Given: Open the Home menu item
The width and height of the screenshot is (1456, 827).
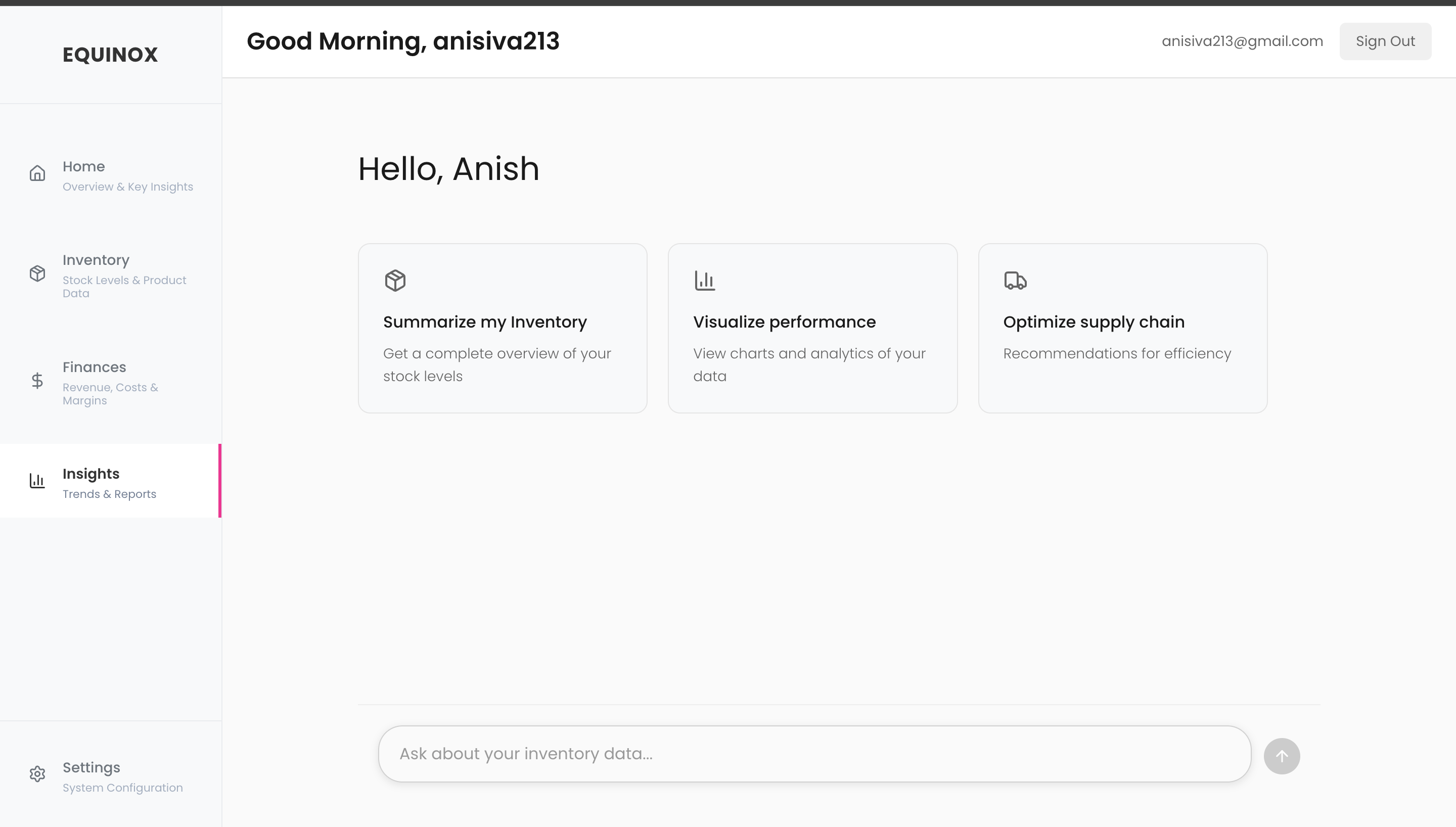Looking at the screenshot, I should pos(111,175).
